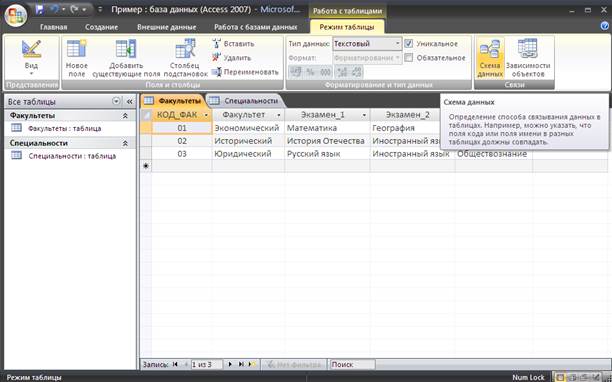Undo via the Quick Access toolbar arrow
The width and height of the screenshot is (612, 382).
click(x=54, y=9)
